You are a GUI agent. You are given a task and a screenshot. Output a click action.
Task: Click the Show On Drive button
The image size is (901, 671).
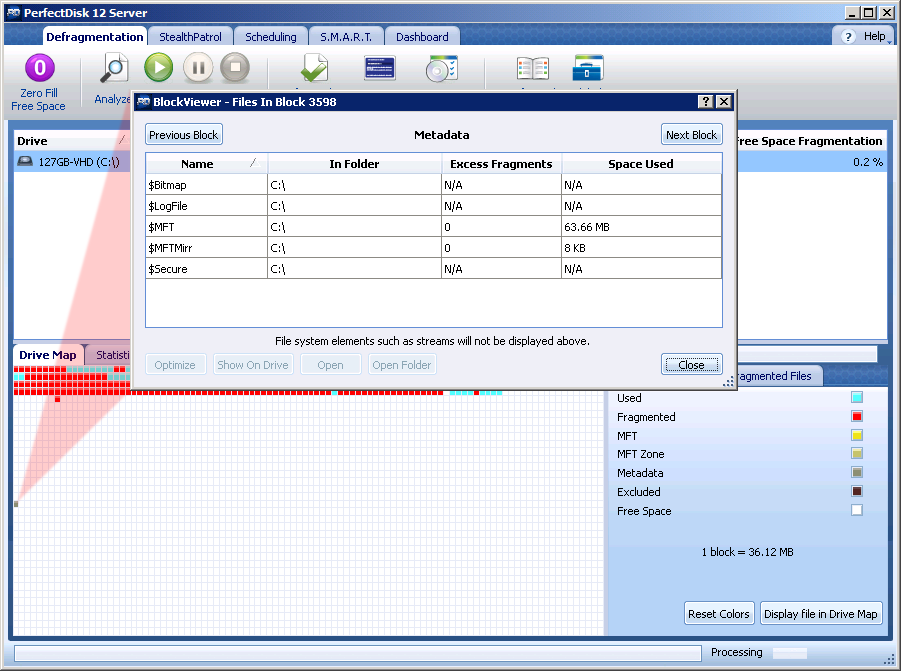tap(253, 365)
